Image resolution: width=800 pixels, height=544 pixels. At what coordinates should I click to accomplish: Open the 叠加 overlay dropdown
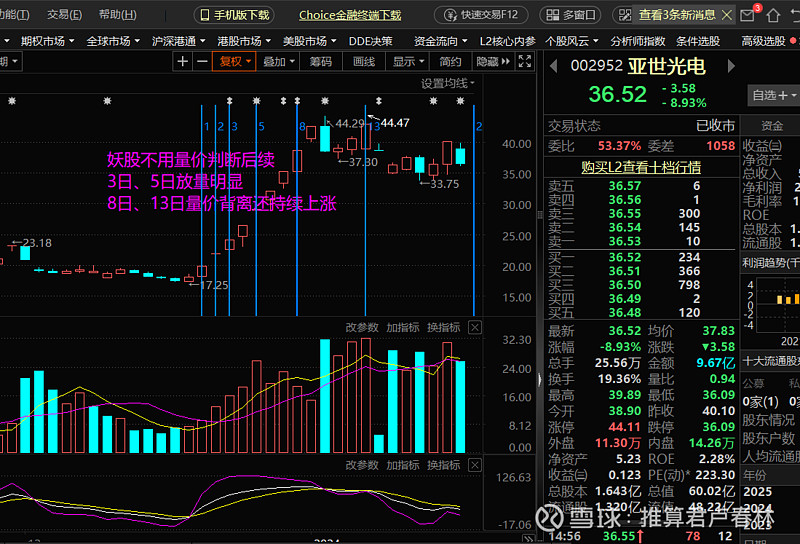(277, 61)
